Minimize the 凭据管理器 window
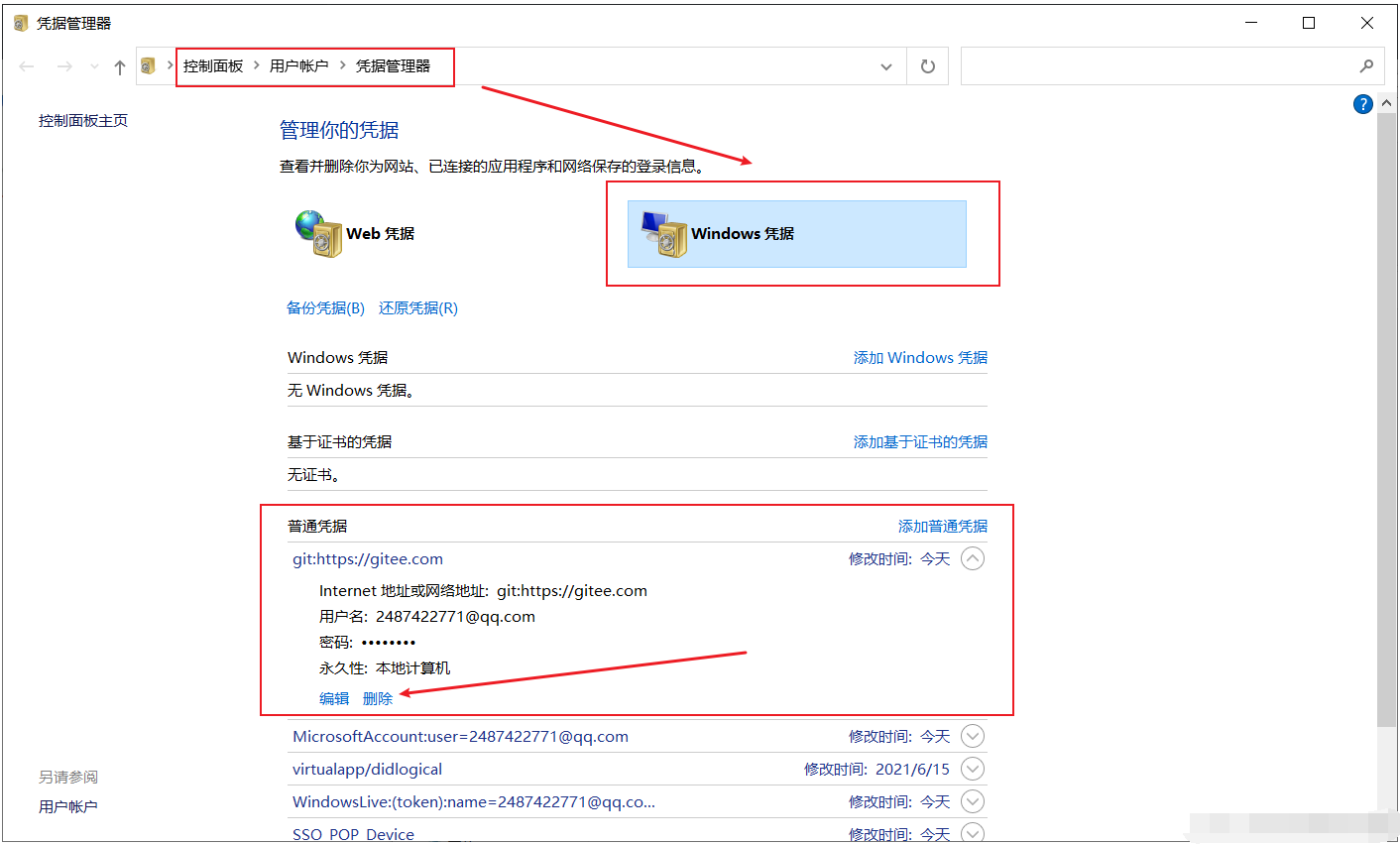This screenshot has width=1400, height=845. pyautogui.click(x=1252, y=23)
